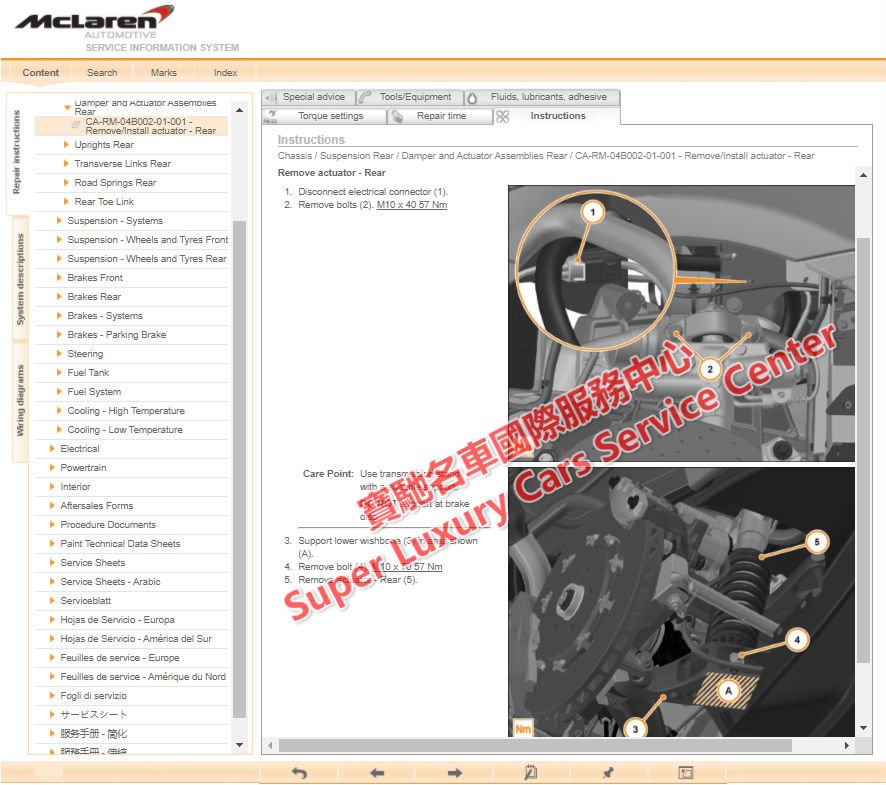Open the Marks tab
886x785 pixels.
coord(164,73)
